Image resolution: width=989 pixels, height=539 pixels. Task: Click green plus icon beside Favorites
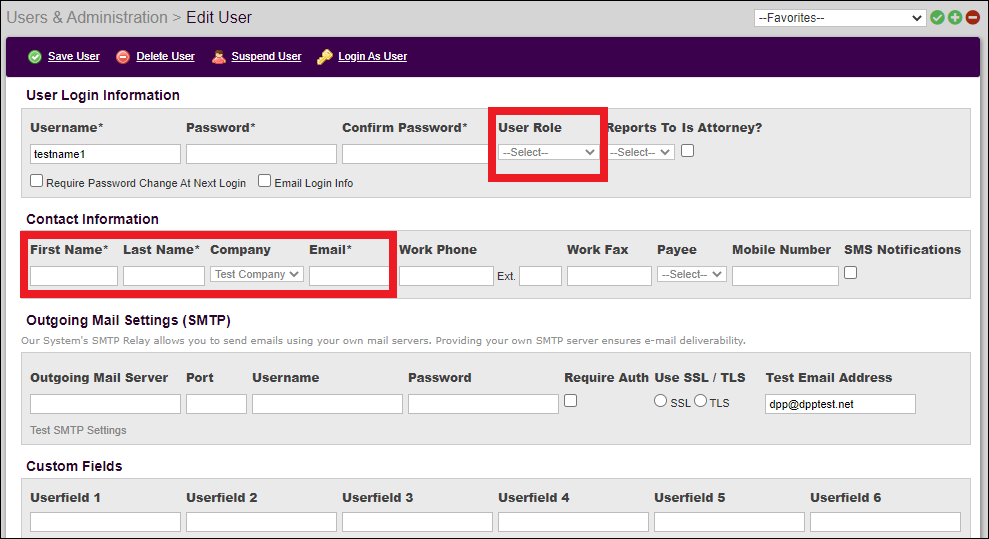(x=955, y=18)
